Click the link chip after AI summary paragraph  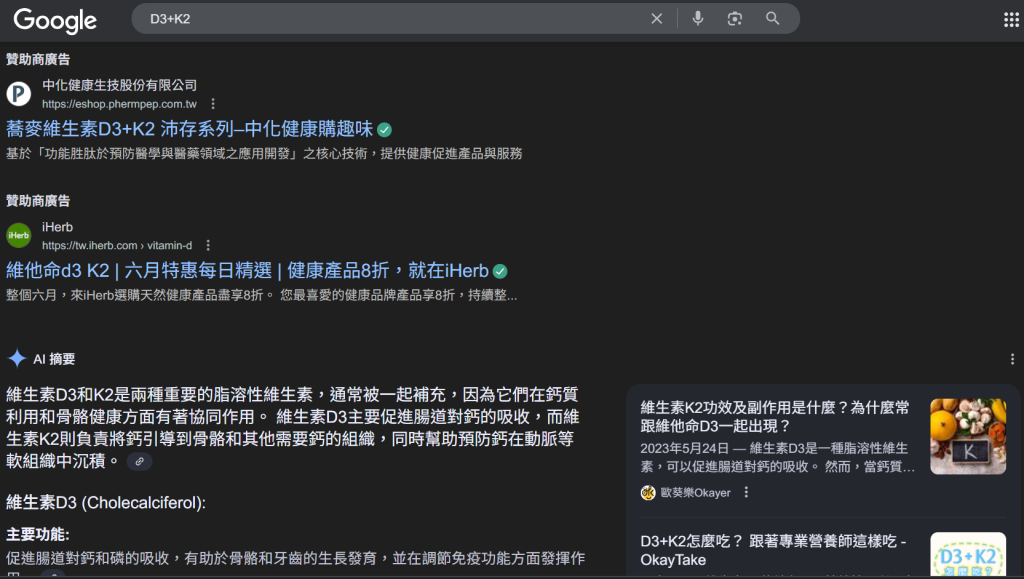click(x=139, y=462)
